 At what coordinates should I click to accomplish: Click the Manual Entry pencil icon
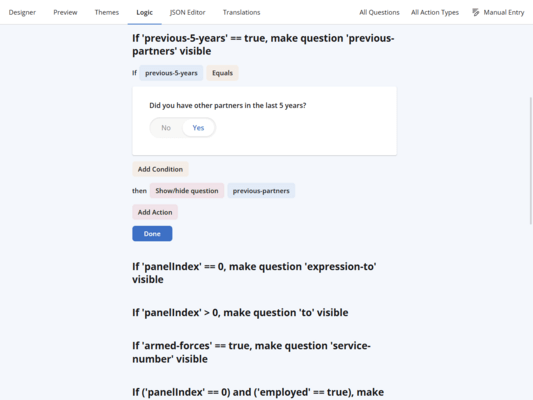476,13
